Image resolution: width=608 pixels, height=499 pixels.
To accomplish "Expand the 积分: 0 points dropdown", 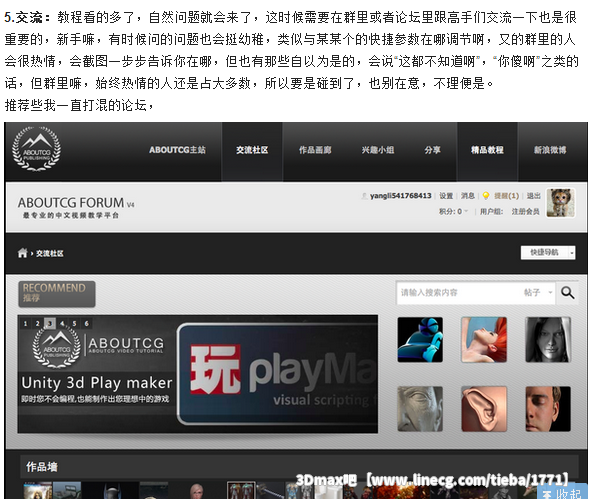I will [453, 211].
